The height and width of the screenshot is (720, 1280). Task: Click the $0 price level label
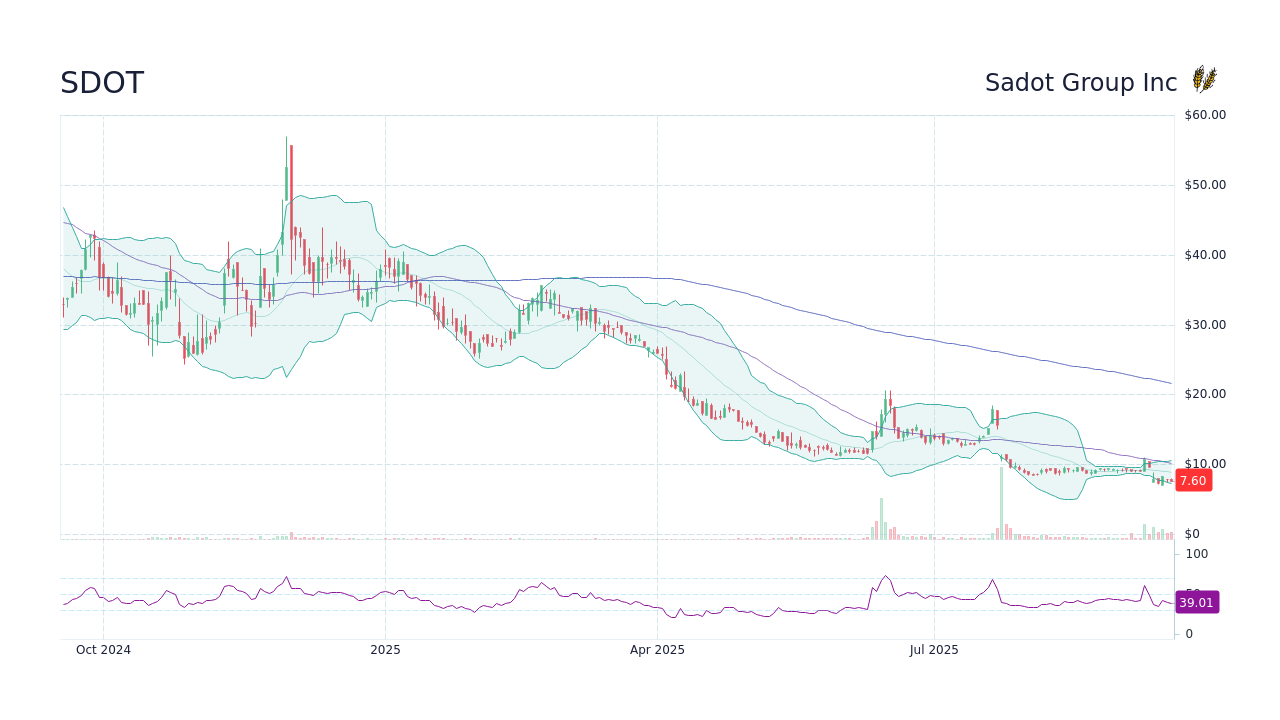(x=1191, y=533)
